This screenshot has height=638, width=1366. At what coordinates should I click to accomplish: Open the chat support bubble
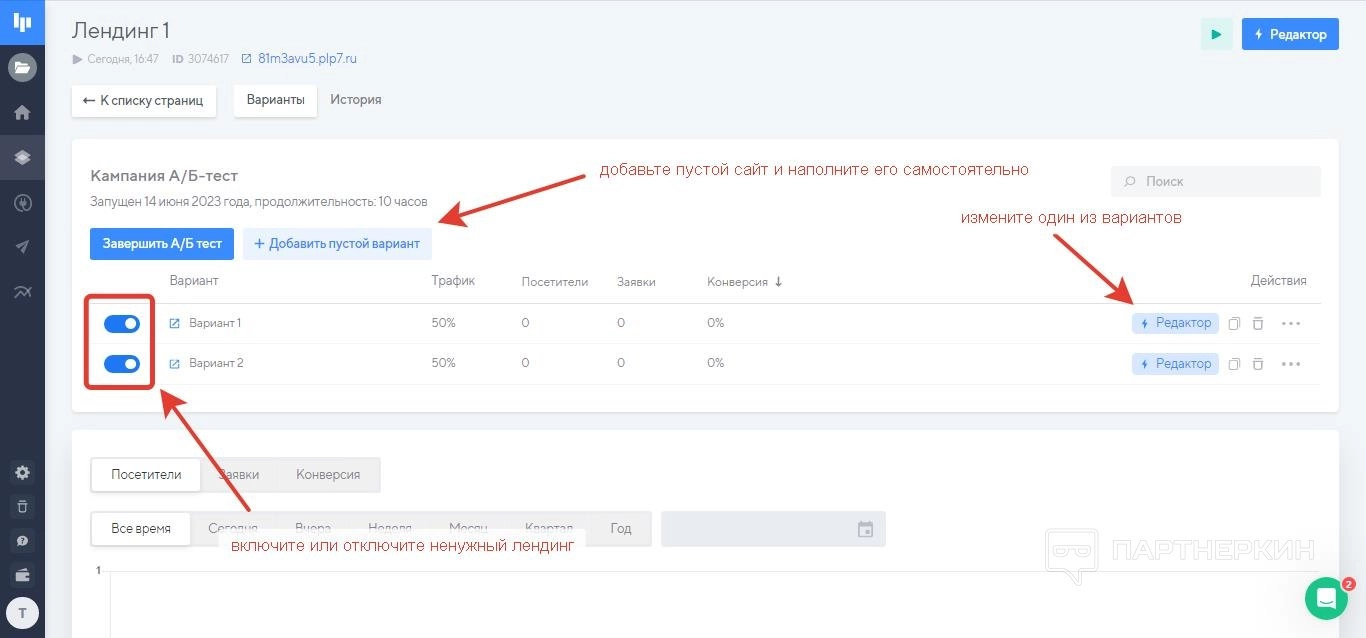tap(1326, 598)
